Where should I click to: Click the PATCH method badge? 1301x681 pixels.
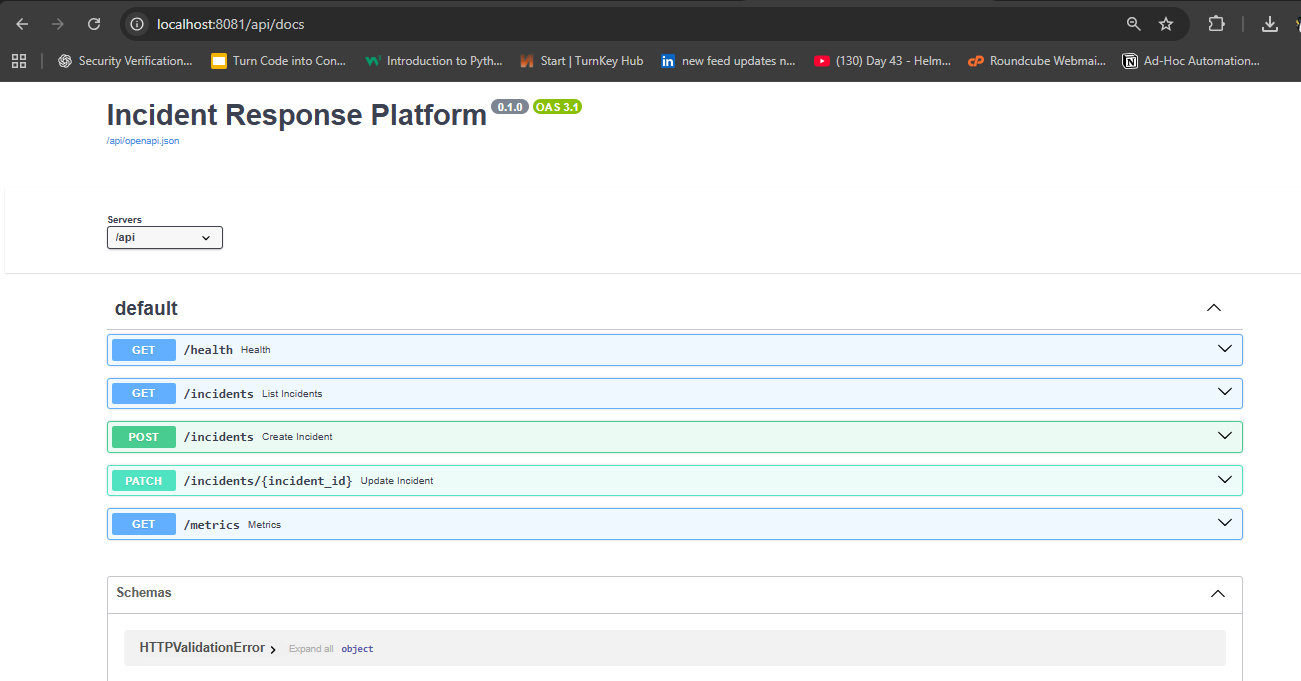[144, 481]
